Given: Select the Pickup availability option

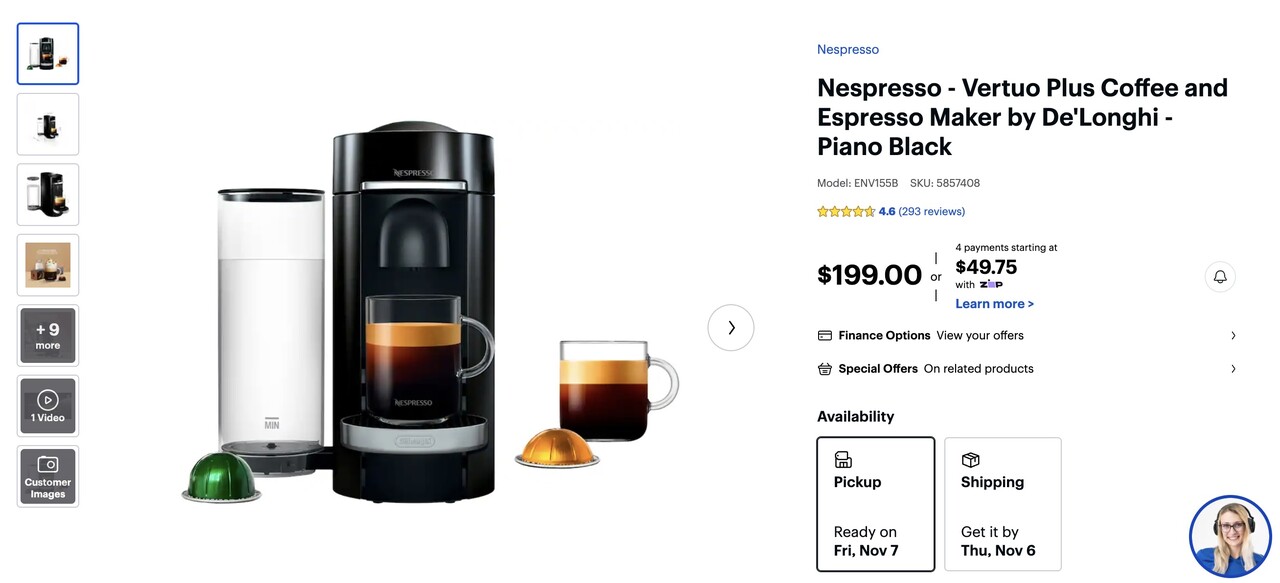Looking at the screenshot, I should click(x=876, y=504).
